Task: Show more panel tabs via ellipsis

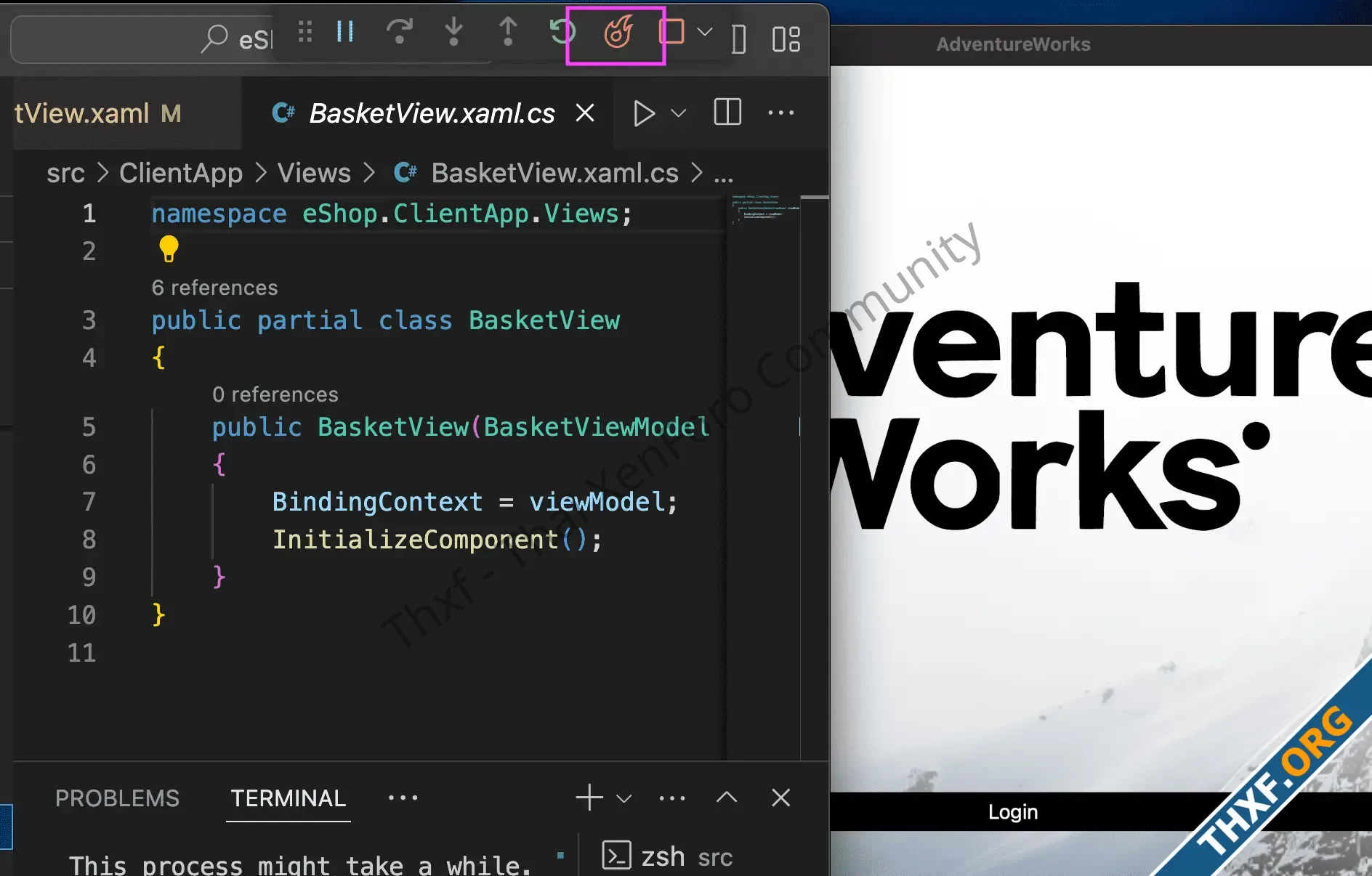Action: click(x=403, y=798)
